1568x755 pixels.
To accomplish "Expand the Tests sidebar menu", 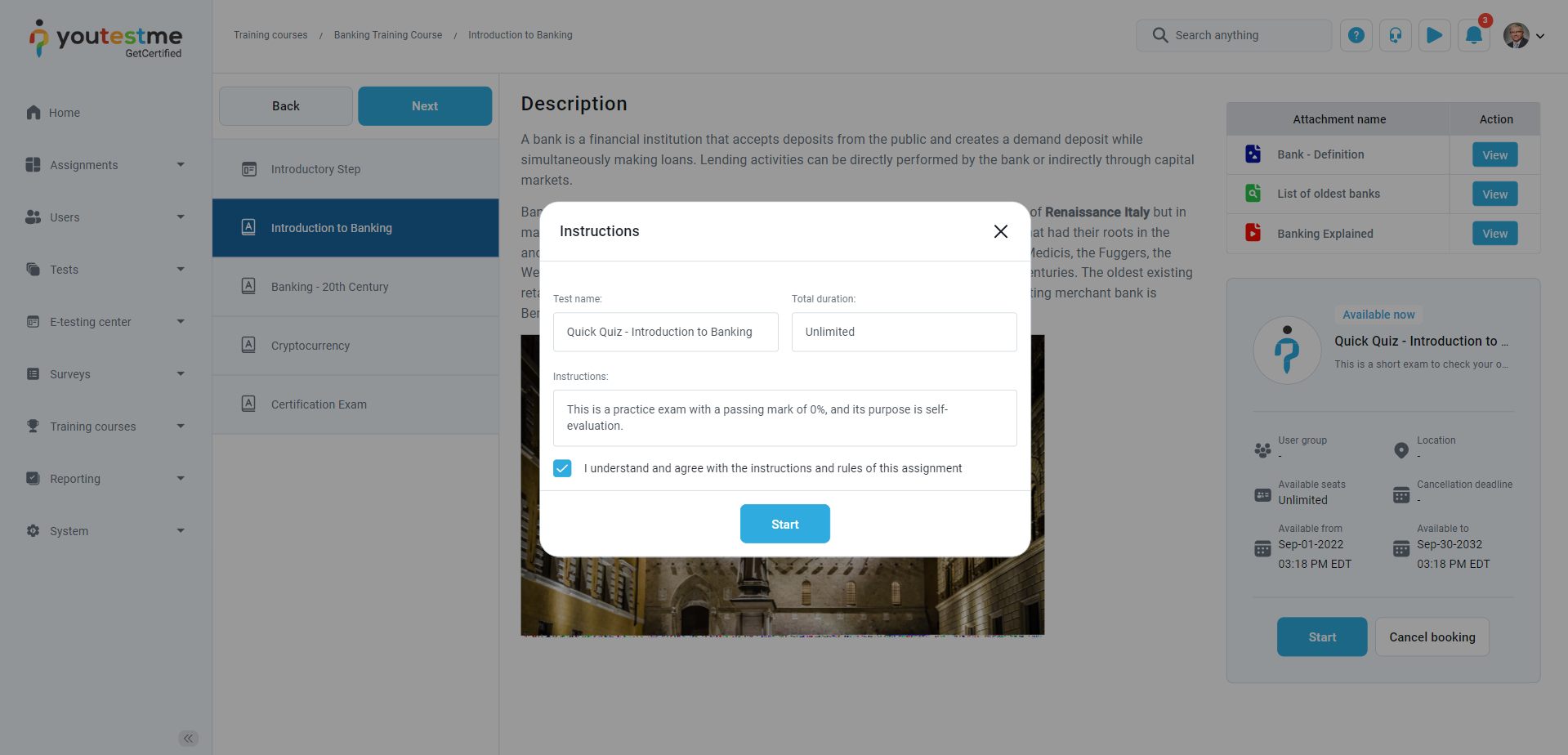I will click(181, 270).
